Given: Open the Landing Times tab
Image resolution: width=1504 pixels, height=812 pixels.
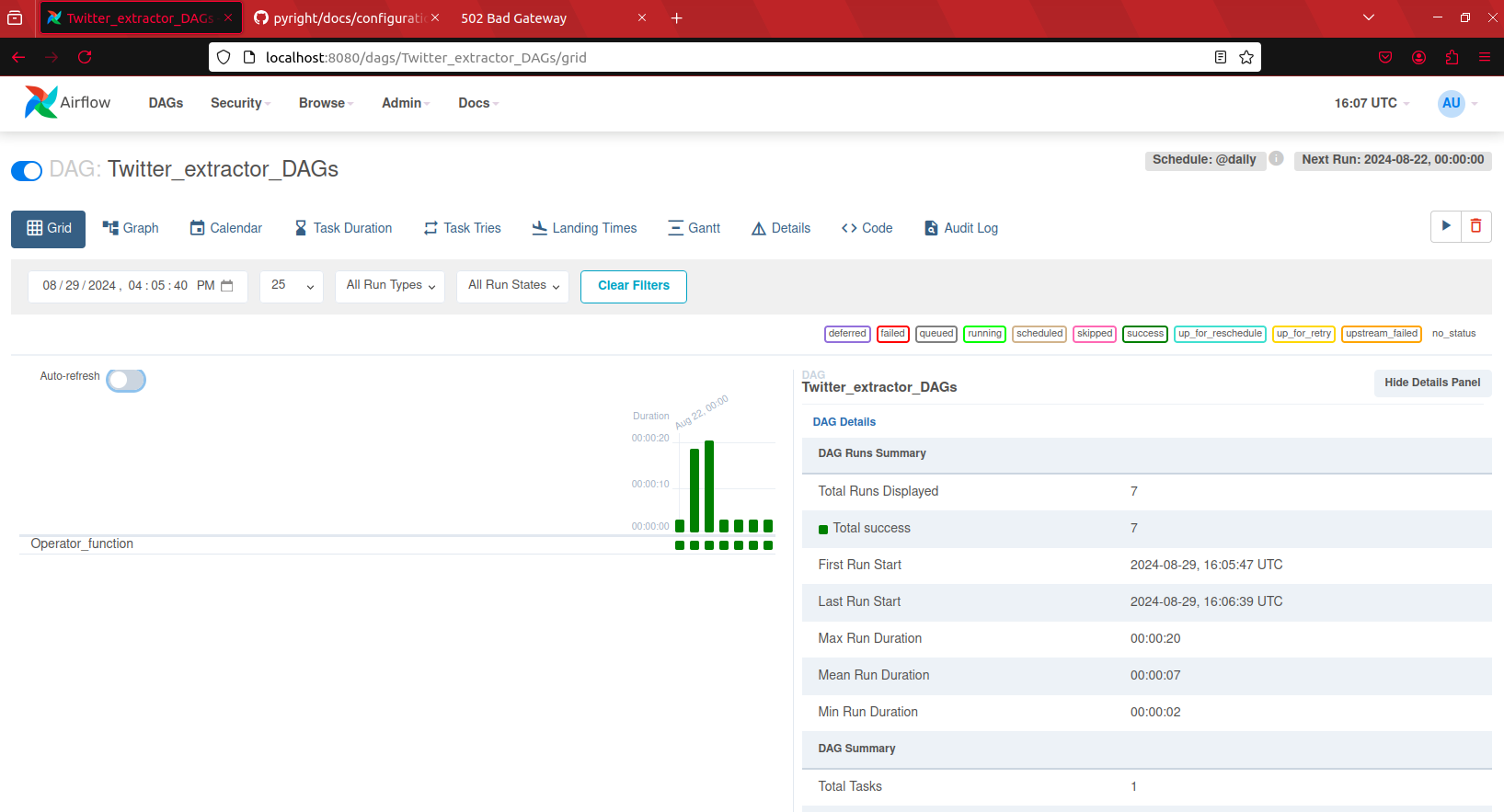Looking at the screenshot, I should (585, 228).
